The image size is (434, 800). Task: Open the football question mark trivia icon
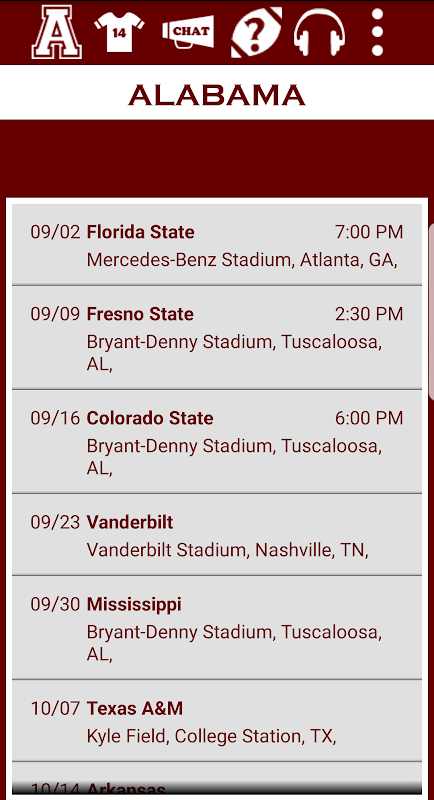coord(257,32)
